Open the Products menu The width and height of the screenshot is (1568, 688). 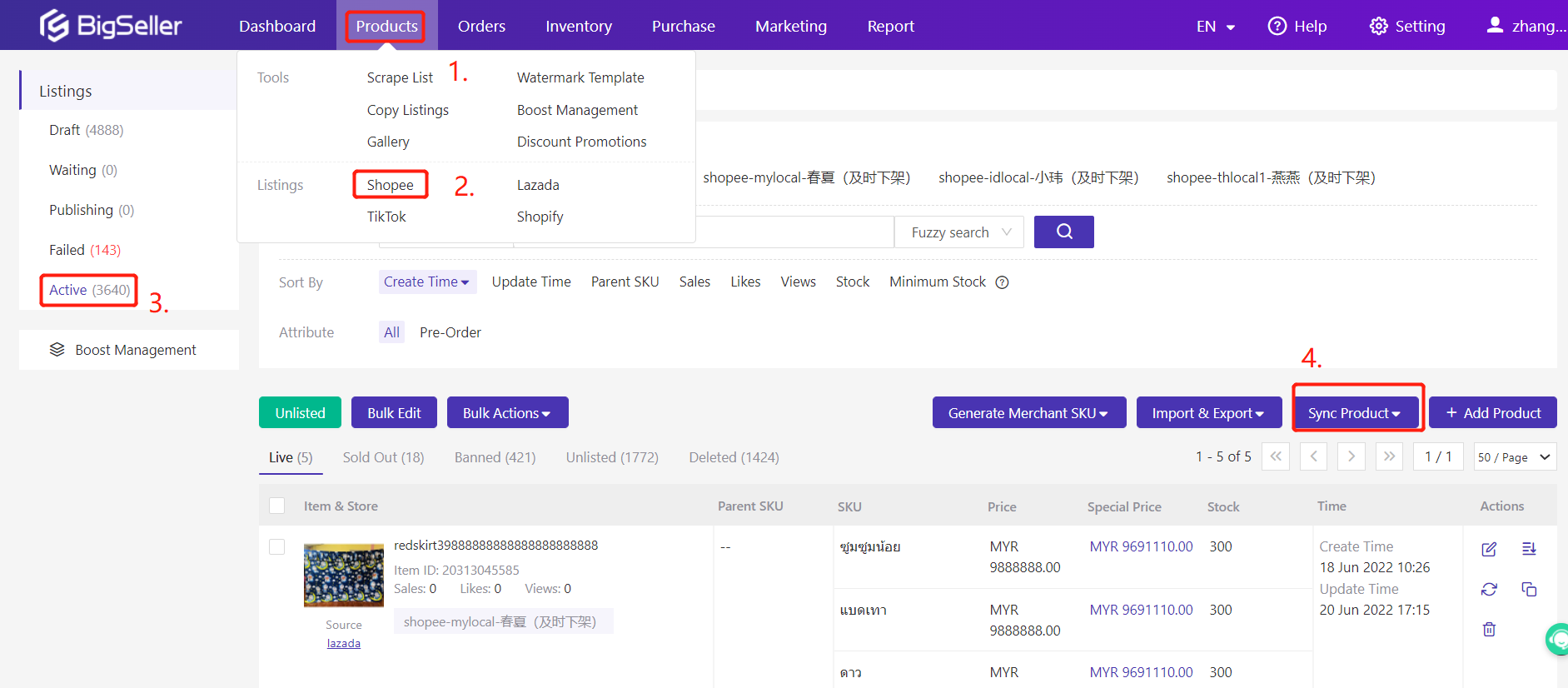[x=387, y=26]
